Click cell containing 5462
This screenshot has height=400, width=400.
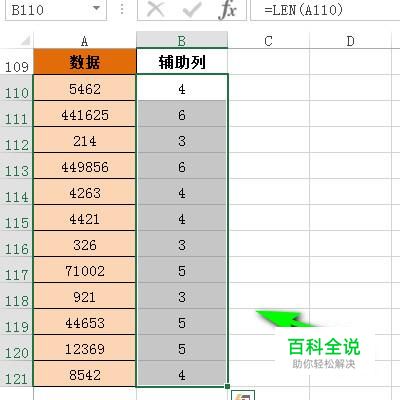(x=85, y=88)
